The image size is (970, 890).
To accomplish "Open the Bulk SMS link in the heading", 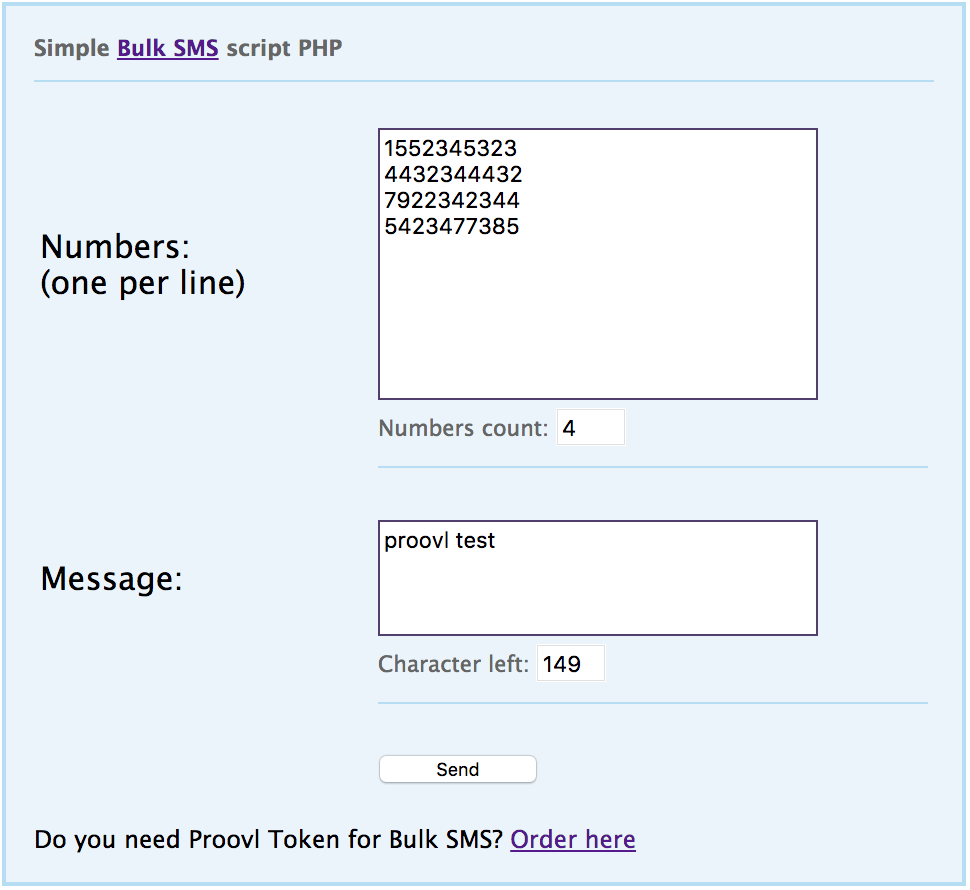I will [x=167, y=48].
